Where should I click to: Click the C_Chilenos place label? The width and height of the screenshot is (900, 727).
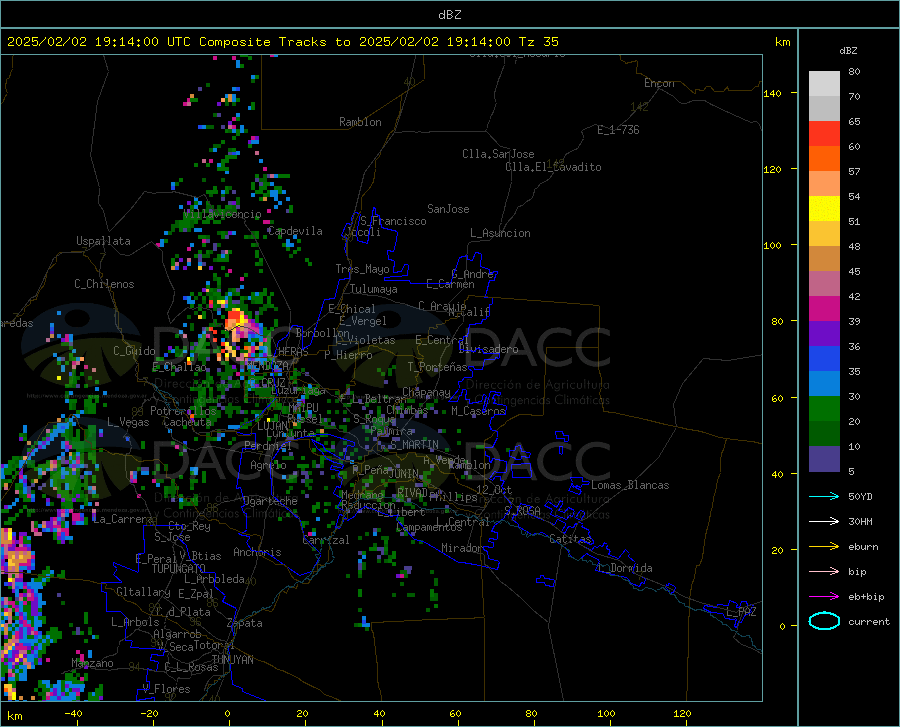[x=104, y=283]
